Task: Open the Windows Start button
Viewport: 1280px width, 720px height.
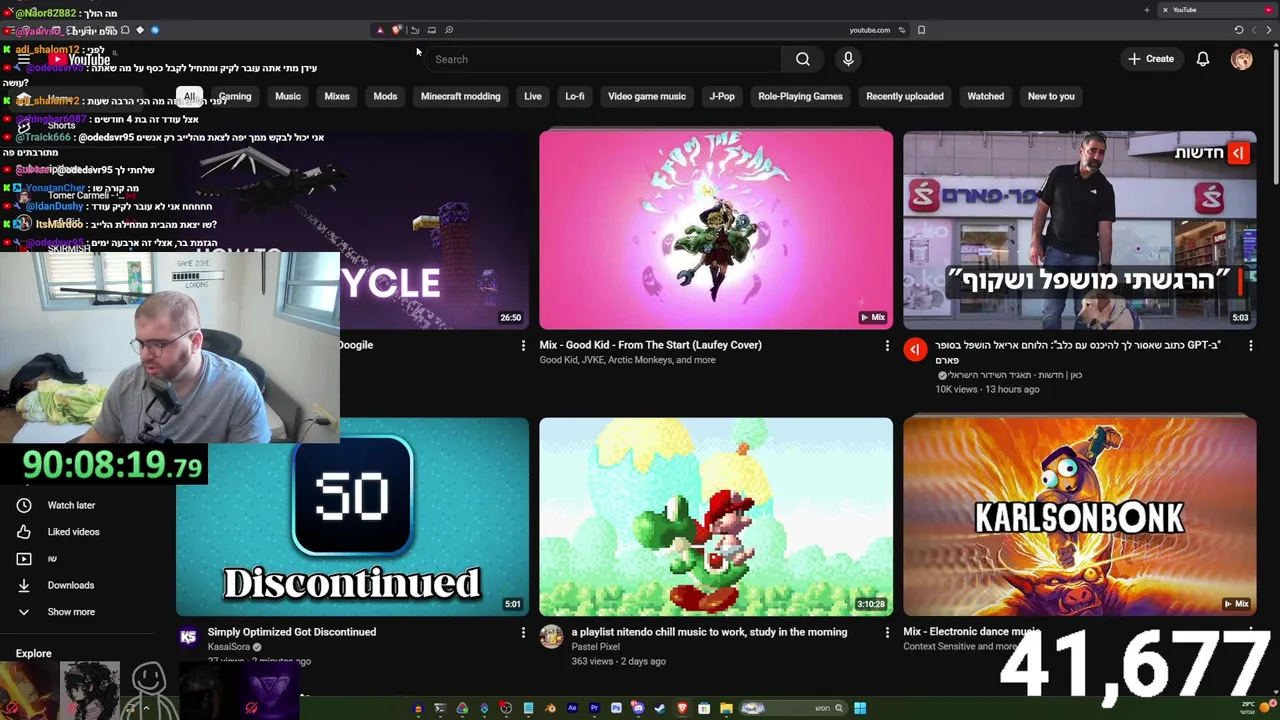Action: (x=860, y=708)
